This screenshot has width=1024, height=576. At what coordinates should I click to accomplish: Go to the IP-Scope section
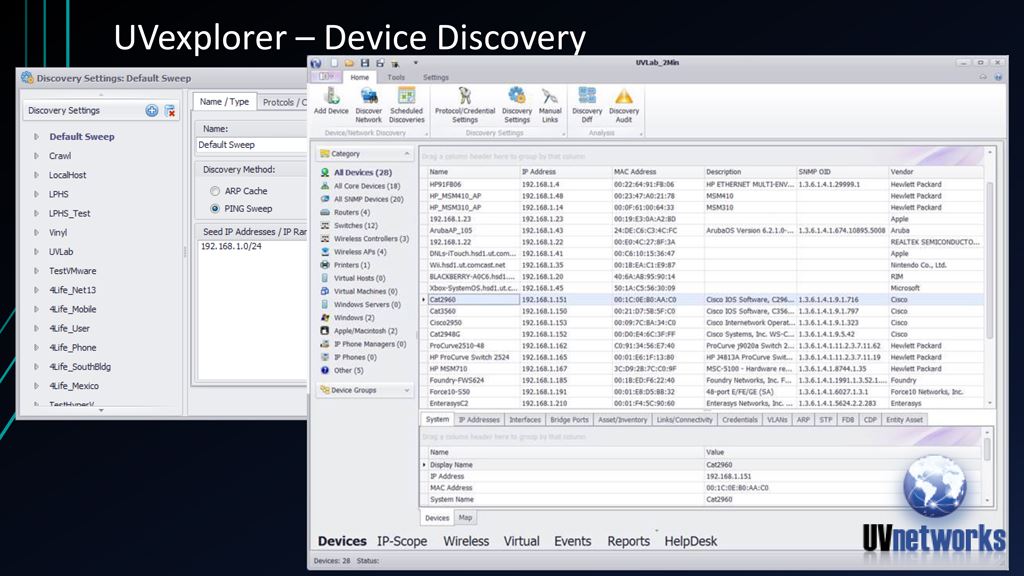tap(402, 541)
